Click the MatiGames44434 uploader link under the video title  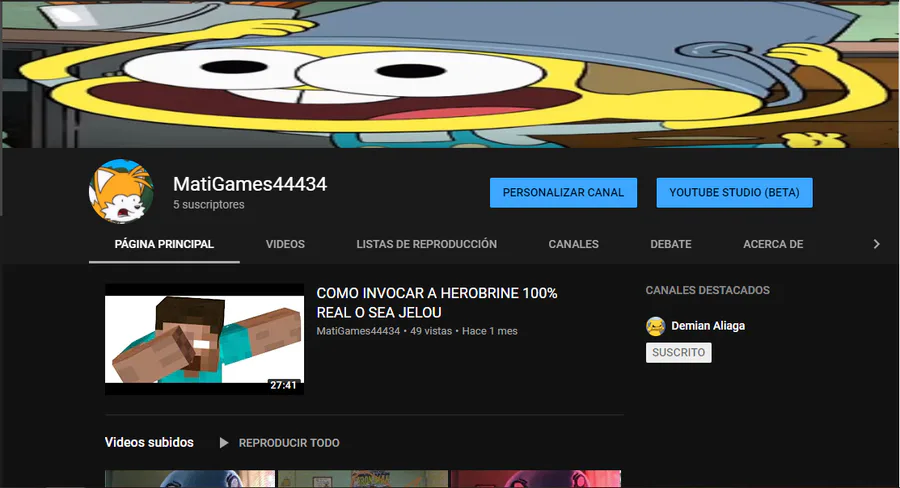(x=358, y=331)
